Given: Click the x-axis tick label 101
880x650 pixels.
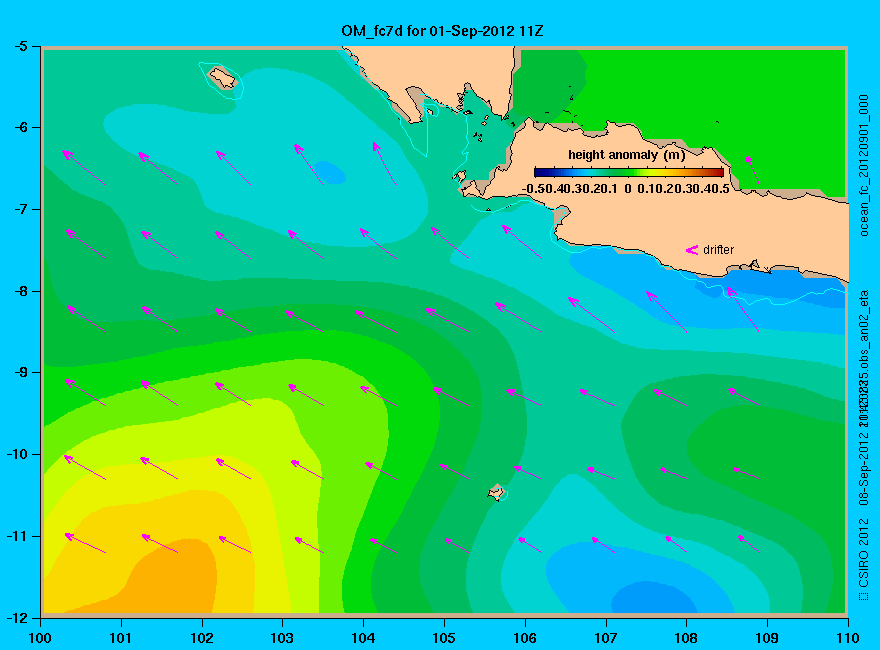Looking at the screenshot, I should (121, 638).
